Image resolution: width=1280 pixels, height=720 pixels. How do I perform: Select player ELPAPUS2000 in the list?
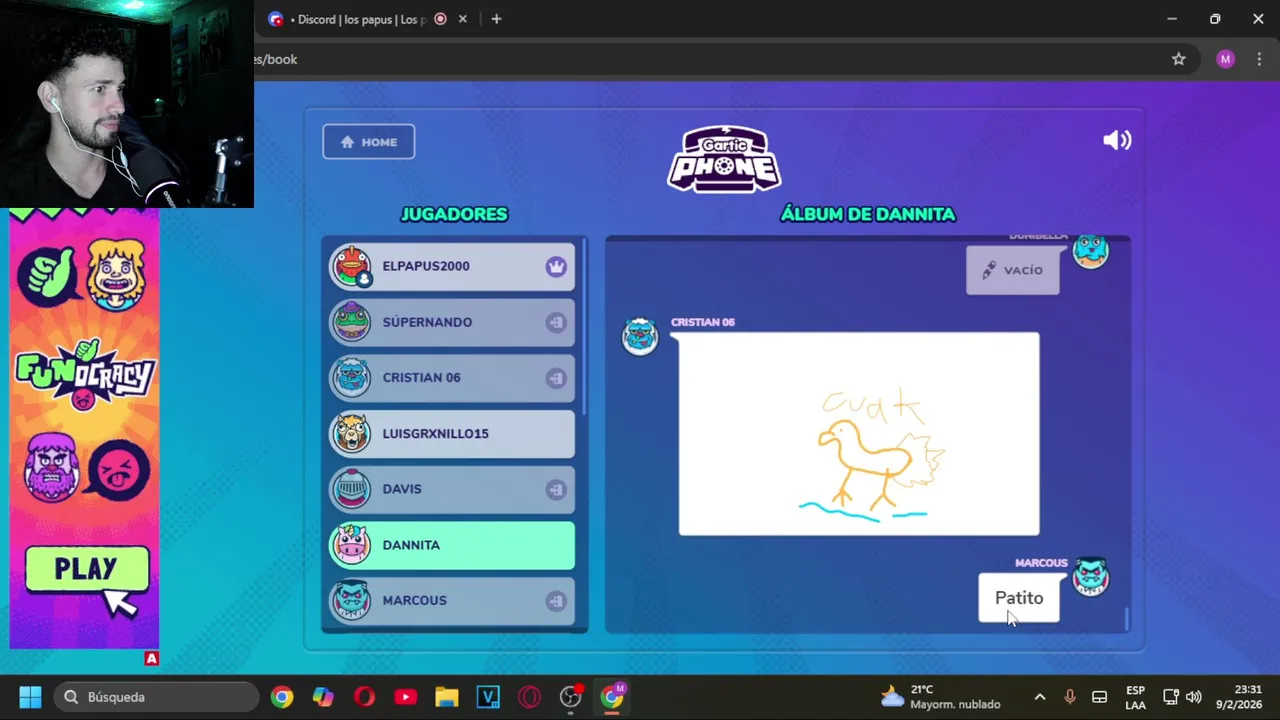coord(452,266)
